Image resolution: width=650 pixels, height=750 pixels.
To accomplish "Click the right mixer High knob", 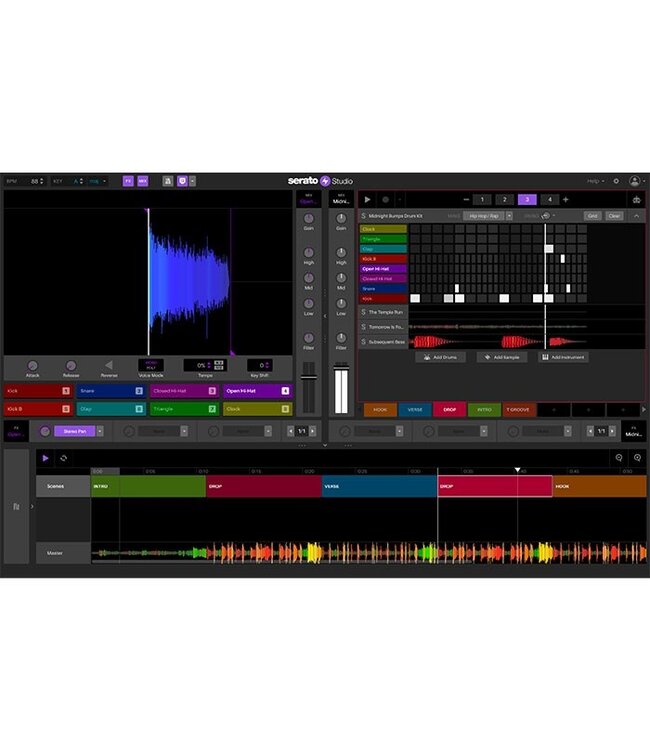I will [x=341, y=253].
